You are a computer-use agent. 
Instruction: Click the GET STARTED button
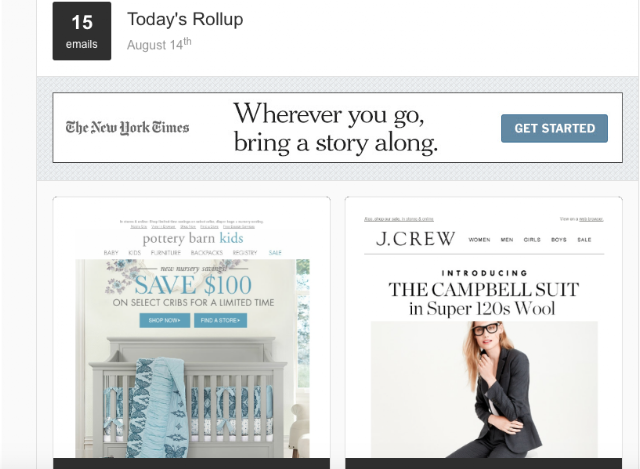click(554, 128)
